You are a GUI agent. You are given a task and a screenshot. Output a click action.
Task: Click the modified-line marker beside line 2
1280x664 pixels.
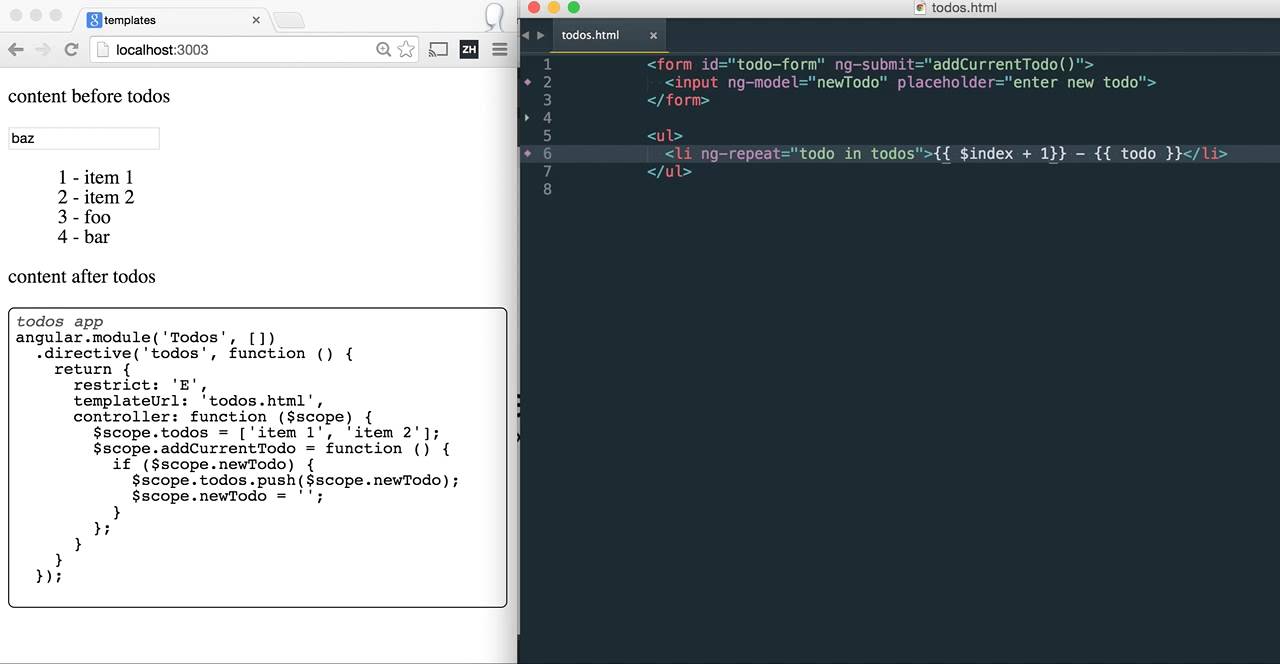527,82
